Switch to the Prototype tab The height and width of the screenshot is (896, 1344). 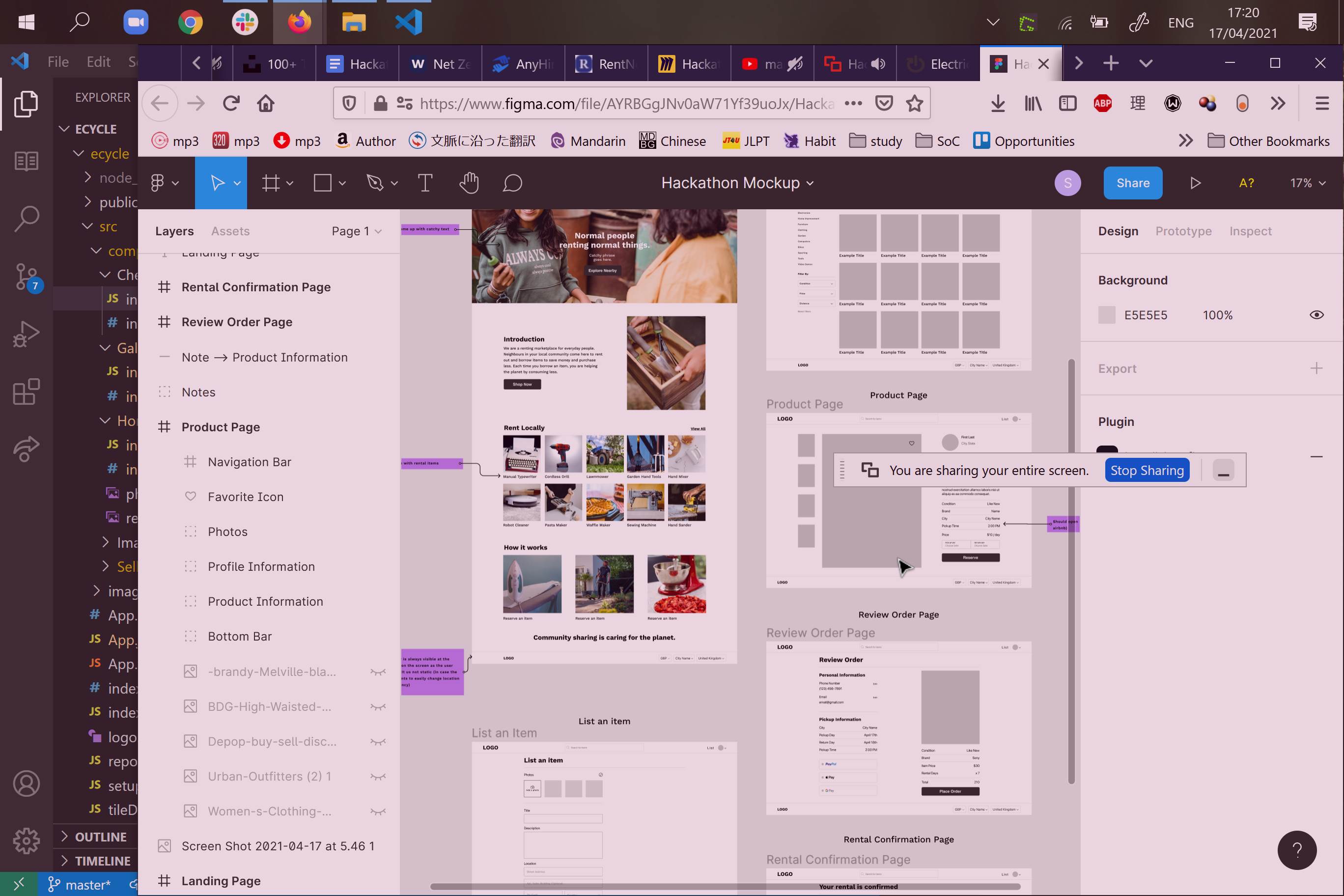pyautogui.click(x=1183, y=231)
